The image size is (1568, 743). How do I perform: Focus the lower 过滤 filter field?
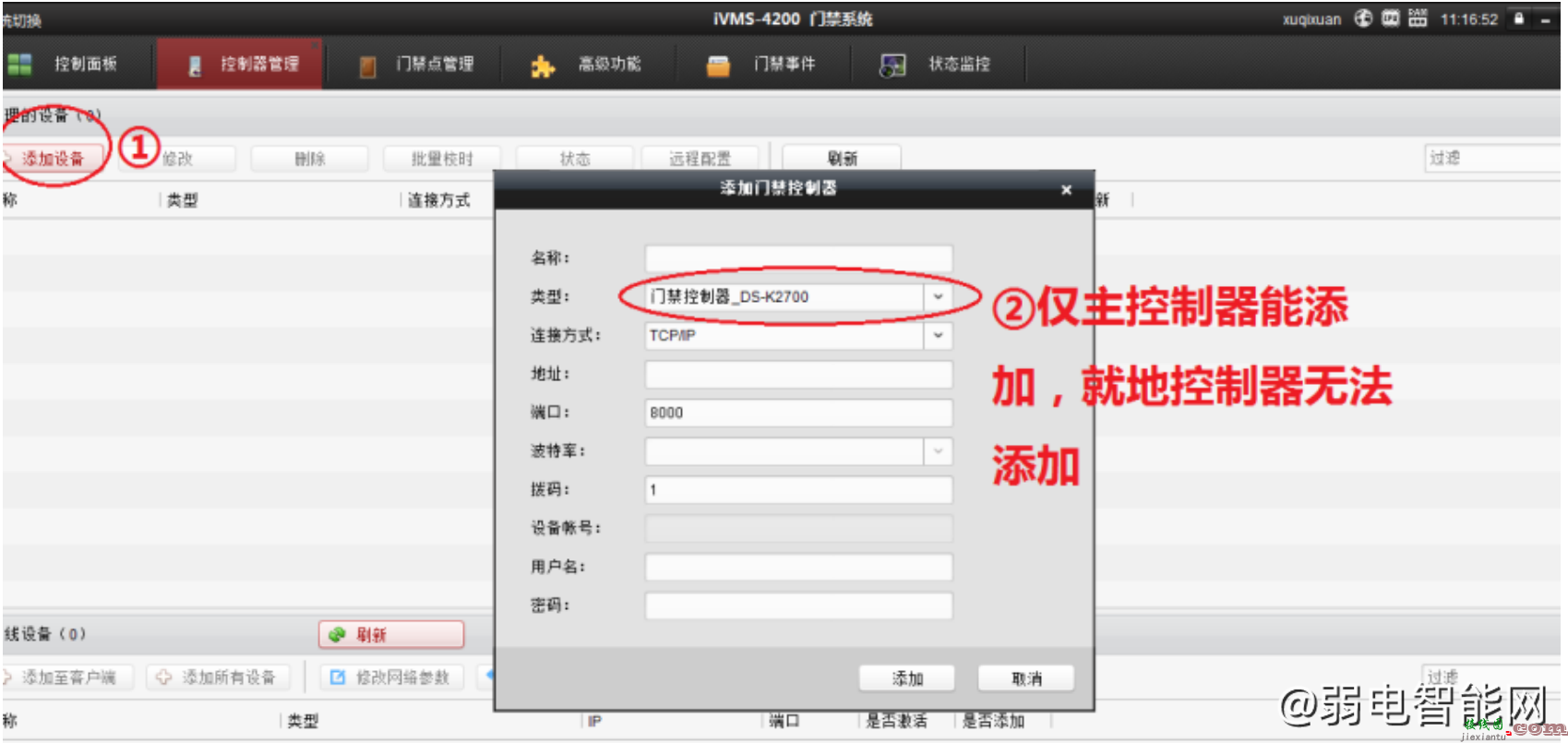coord(1490,677)
